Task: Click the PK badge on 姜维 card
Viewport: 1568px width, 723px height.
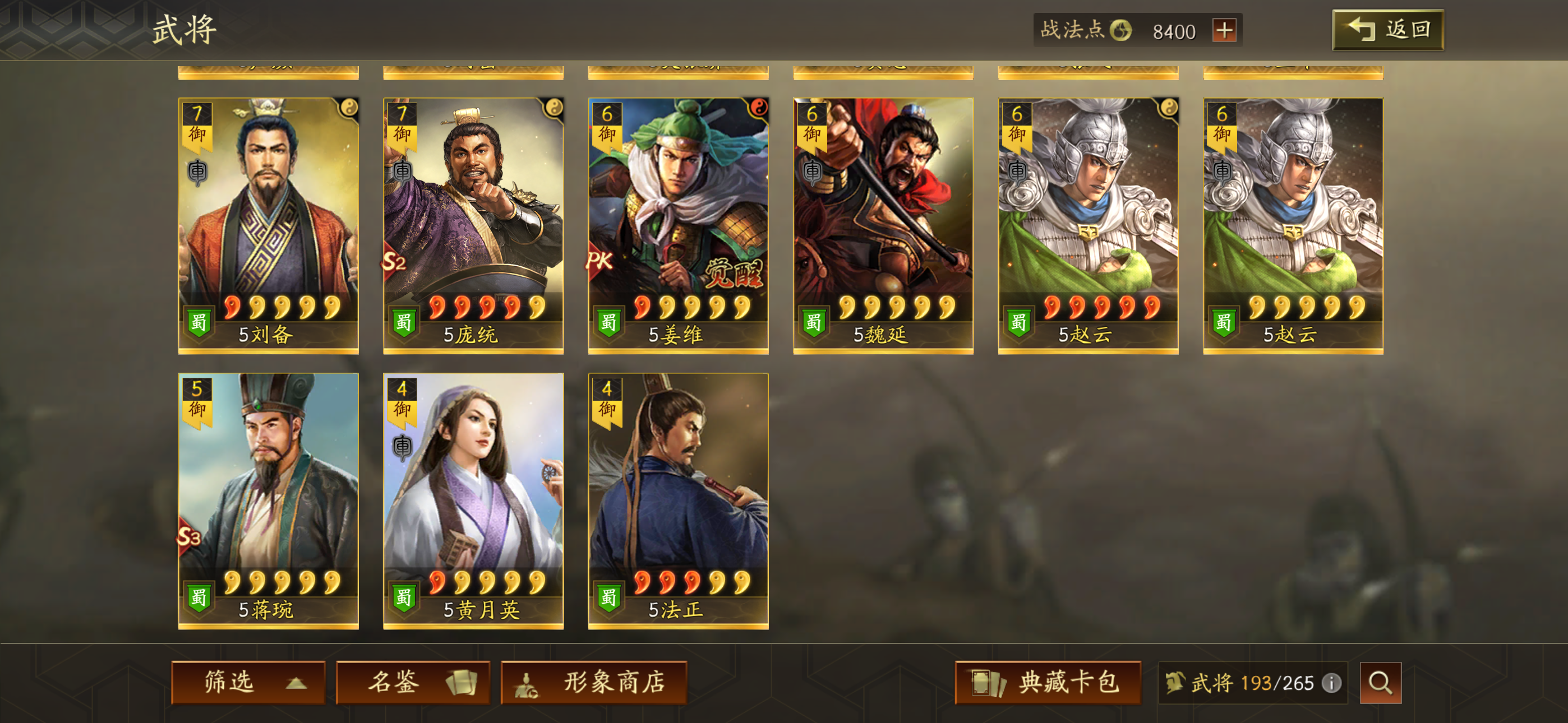Action: coord(599,261)
